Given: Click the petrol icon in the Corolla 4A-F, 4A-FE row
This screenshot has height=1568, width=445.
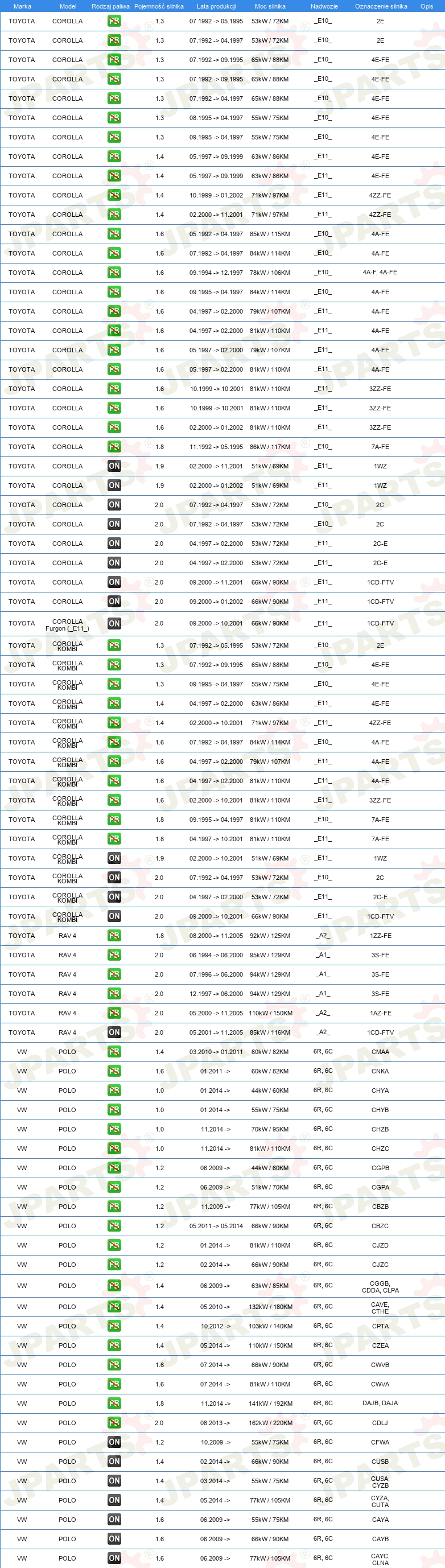Looking at the screenshot, I should (114, 273).
